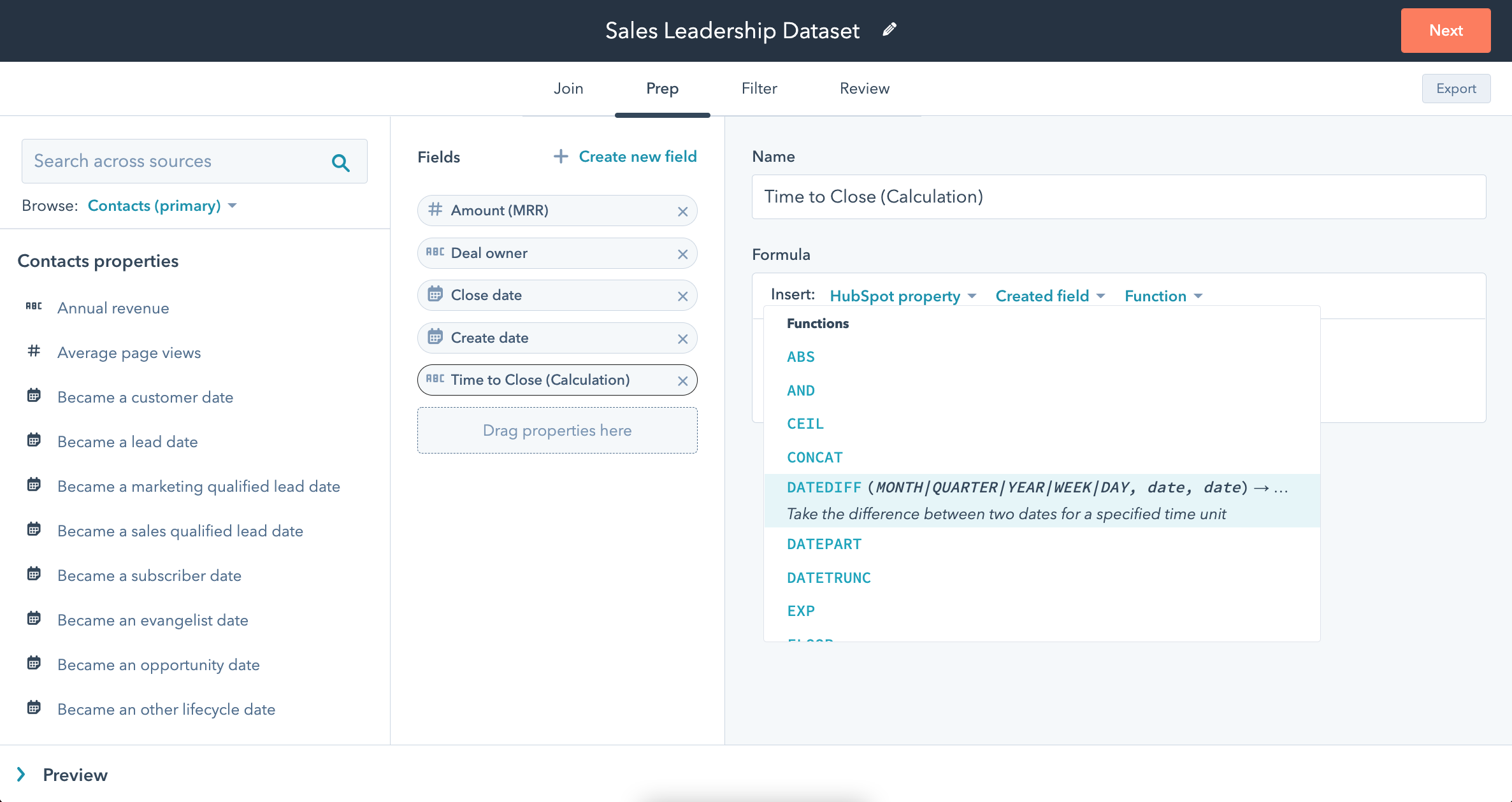Click calendar icon beside Became a customer date
1512x802 pixels.
point(34,396)
